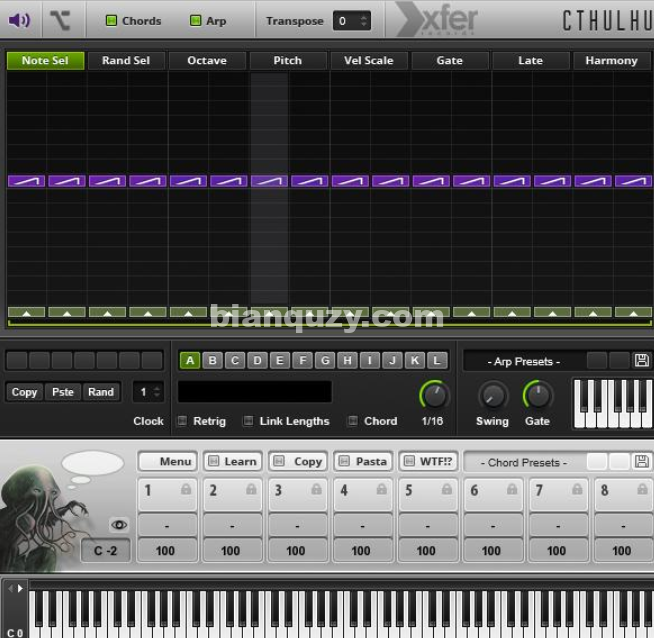
Task: Open the Vel Scale tab
Action: [x=368, y=60]
